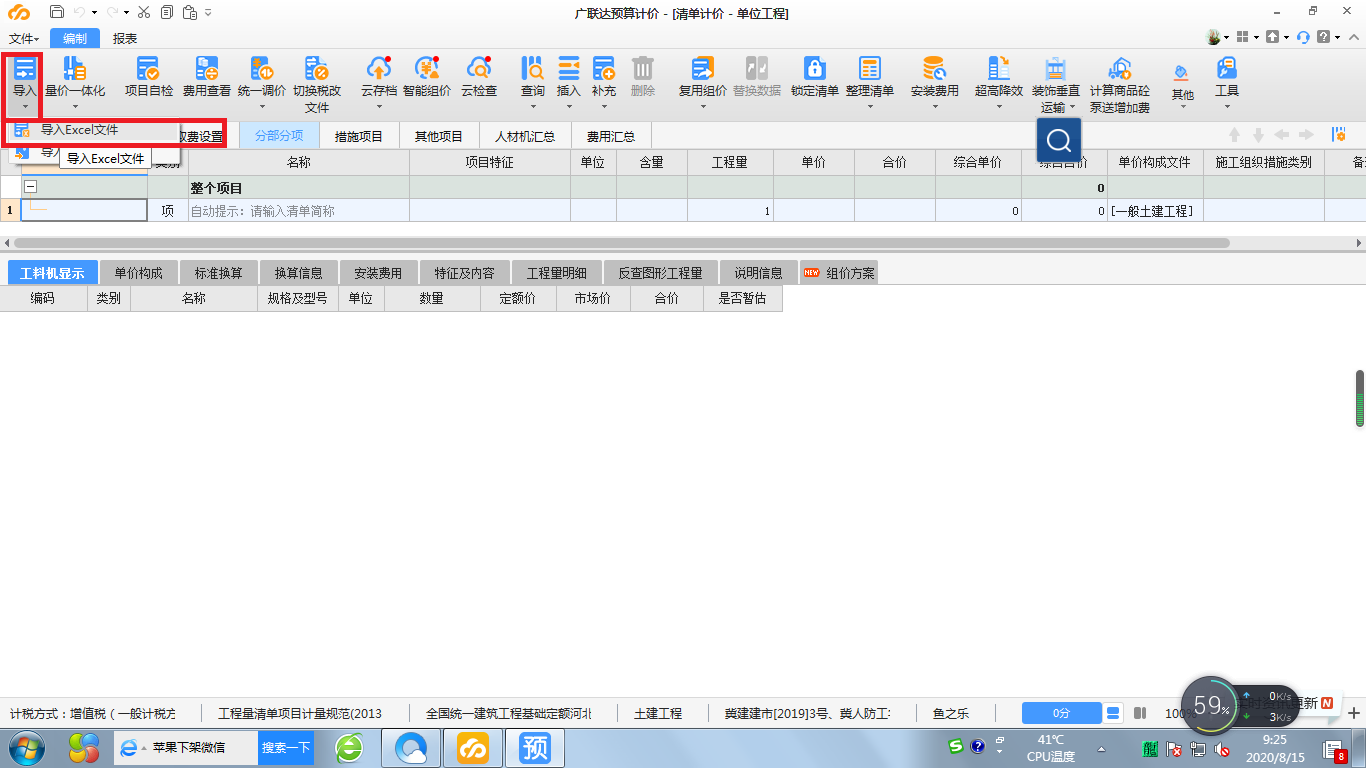Expand the 安装费用 dropdown arrow
The width and height of the screenshot is (1366, 768).
click(x=935, y=105)
